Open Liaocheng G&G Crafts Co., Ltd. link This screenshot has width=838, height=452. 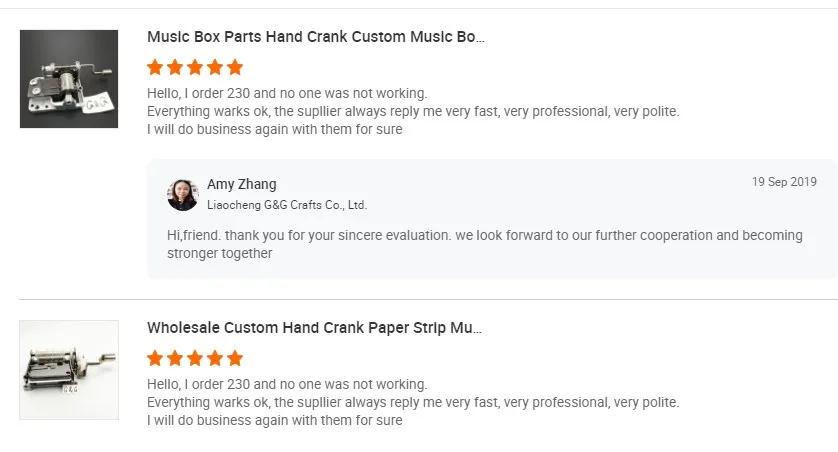click(286, 205)
